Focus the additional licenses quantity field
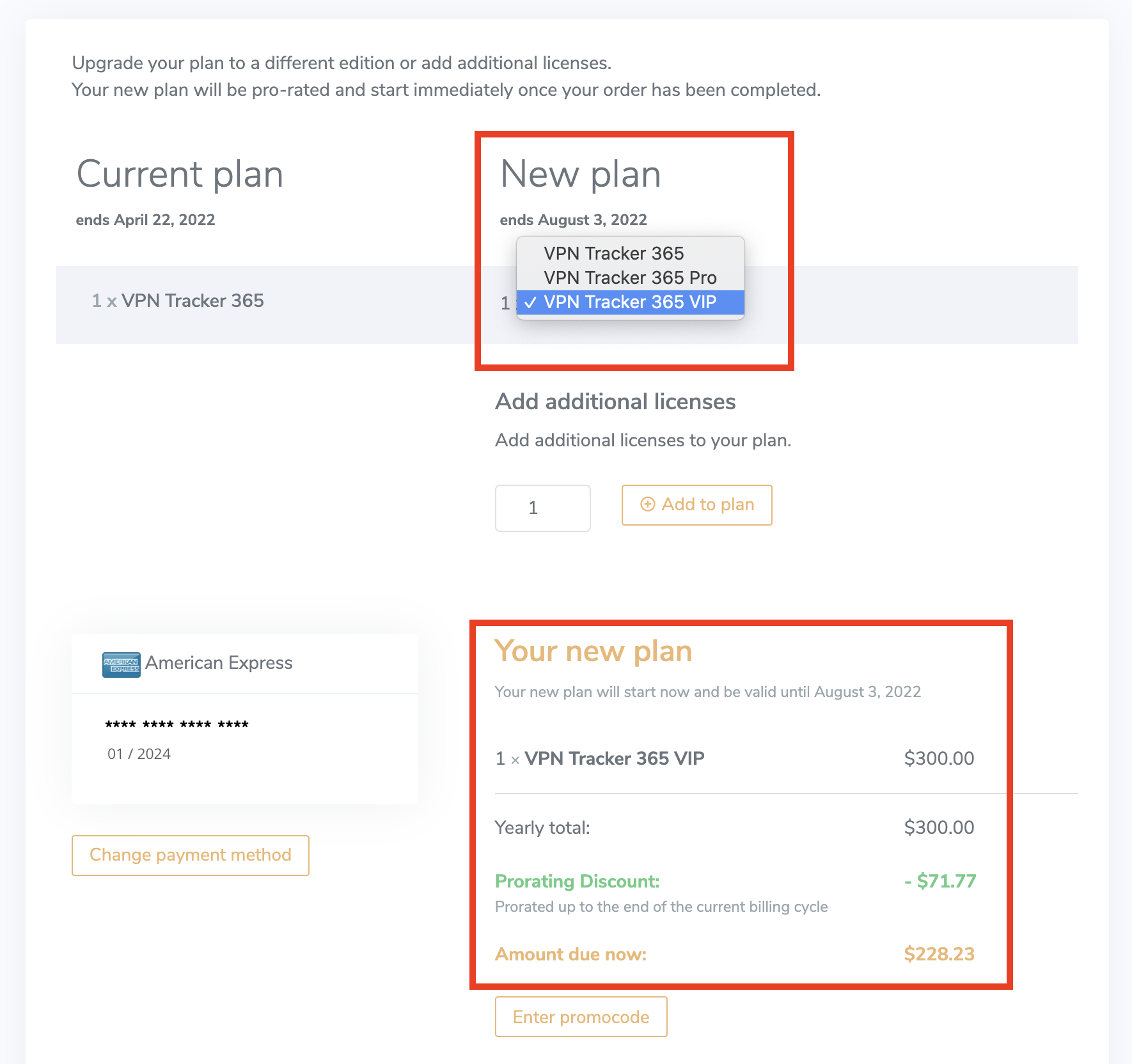 coord(542,508)
